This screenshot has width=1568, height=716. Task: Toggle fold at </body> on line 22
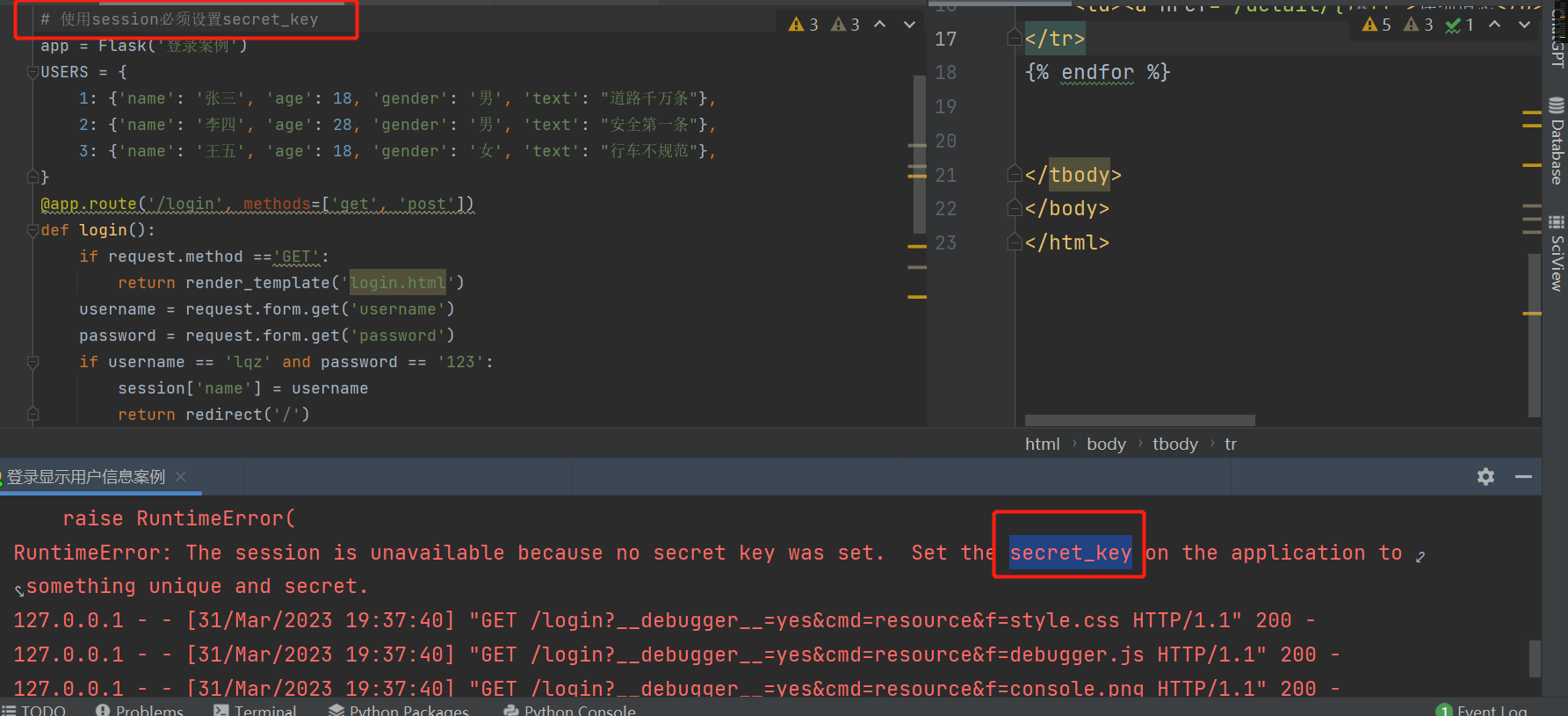pyautogui.click(x=1014, y=208)
